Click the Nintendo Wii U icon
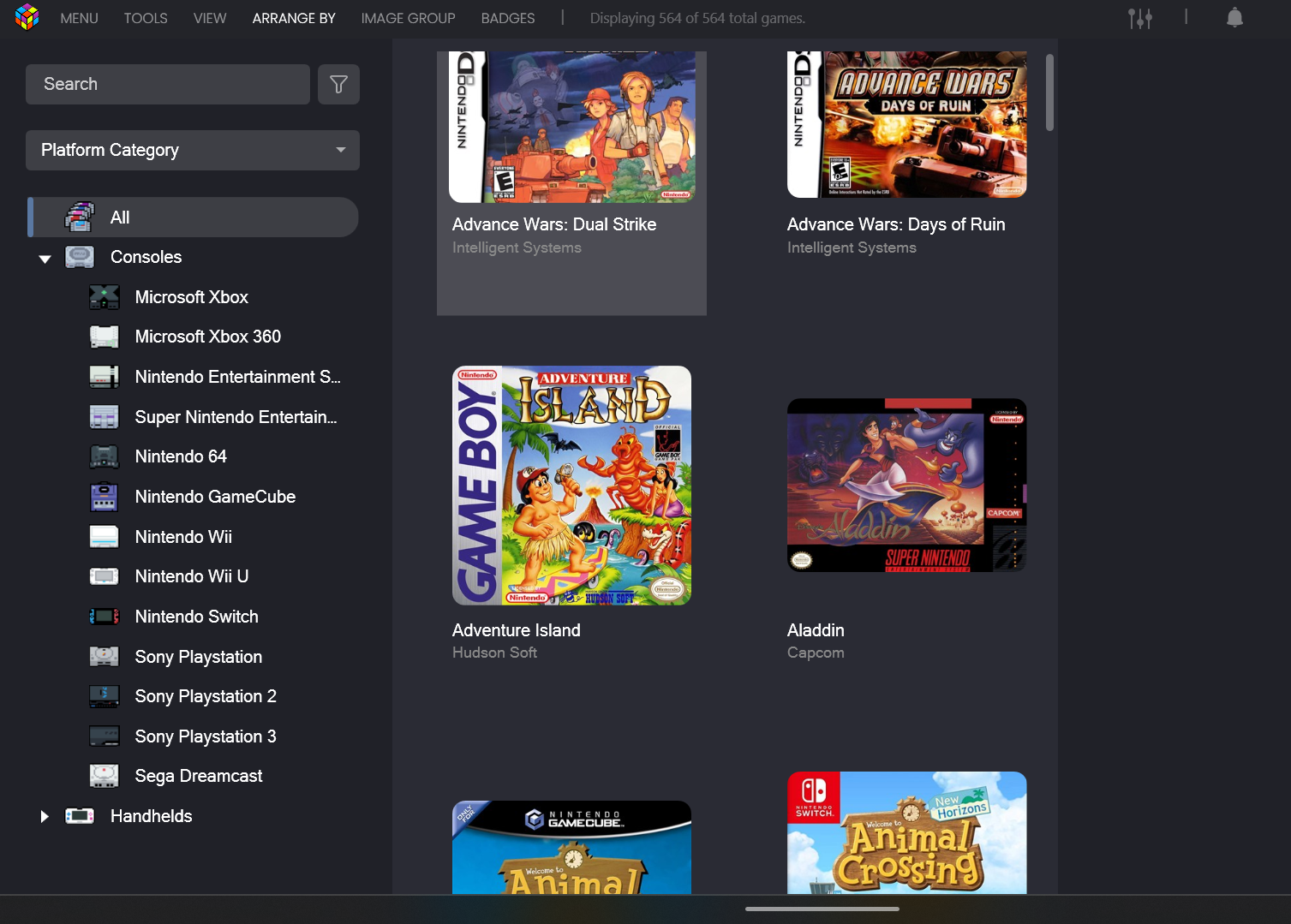Image resolution: width=1291 pixels, height=924 pixels. coord(105,576)
